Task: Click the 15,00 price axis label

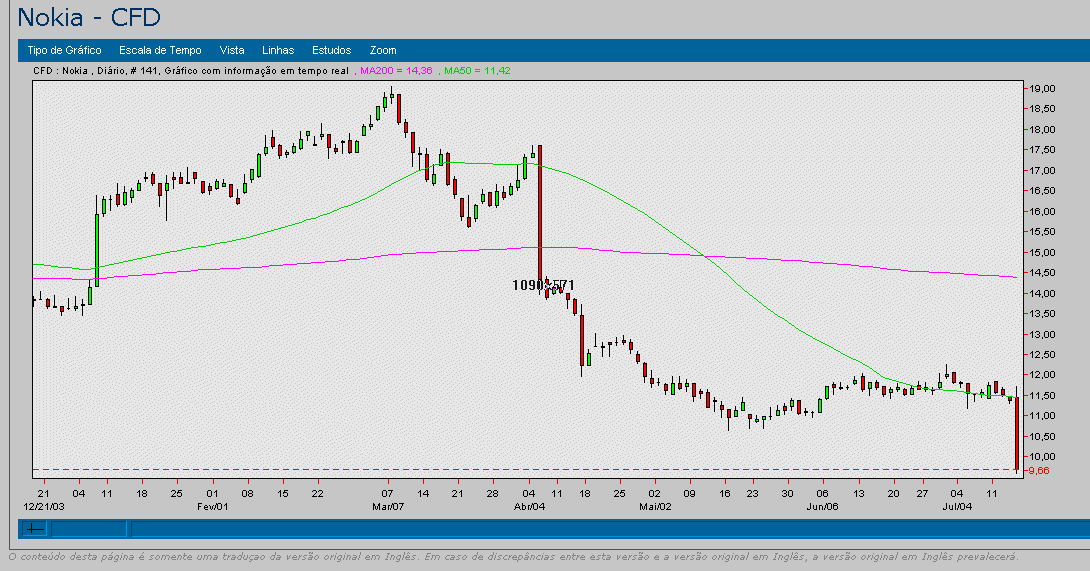Action: point(1042,252)
